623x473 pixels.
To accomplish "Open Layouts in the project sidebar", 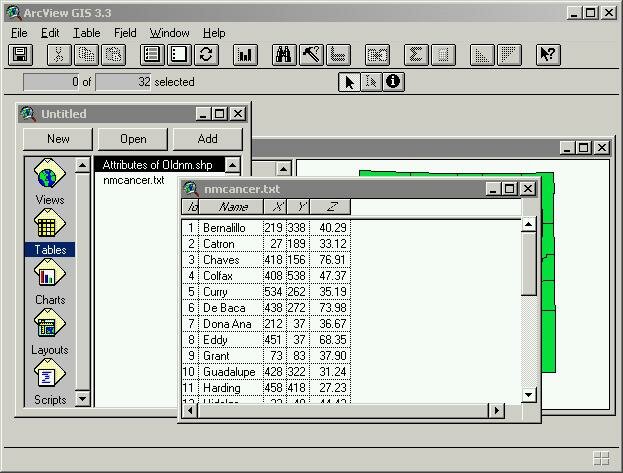I will tap(50, 332).
